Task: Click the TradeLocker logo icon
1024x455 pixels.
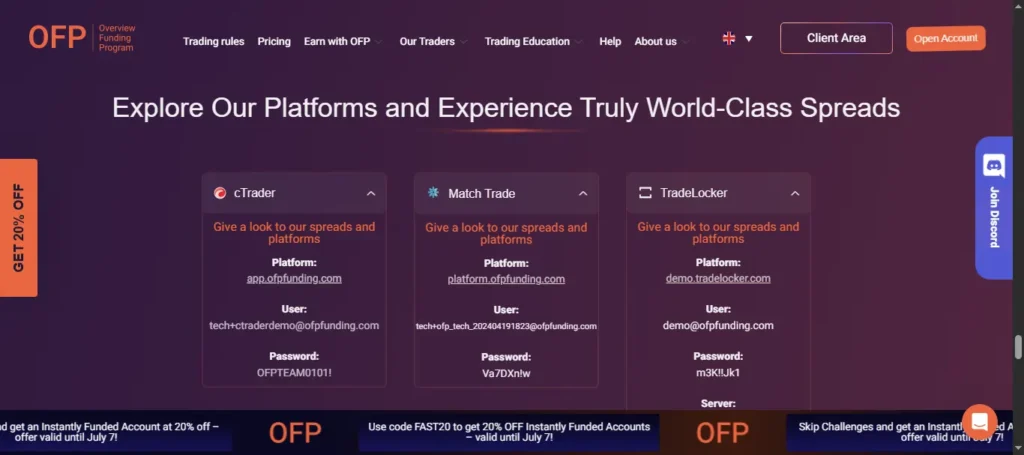Action: pyautogui.click(x=645, y=193)
